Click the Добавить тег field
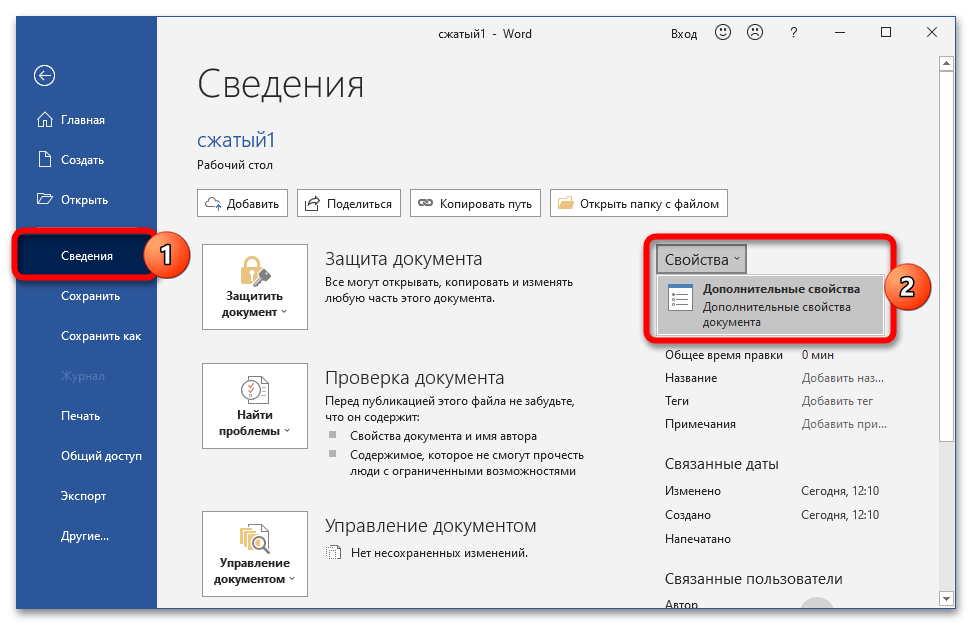 coord(837,401)
